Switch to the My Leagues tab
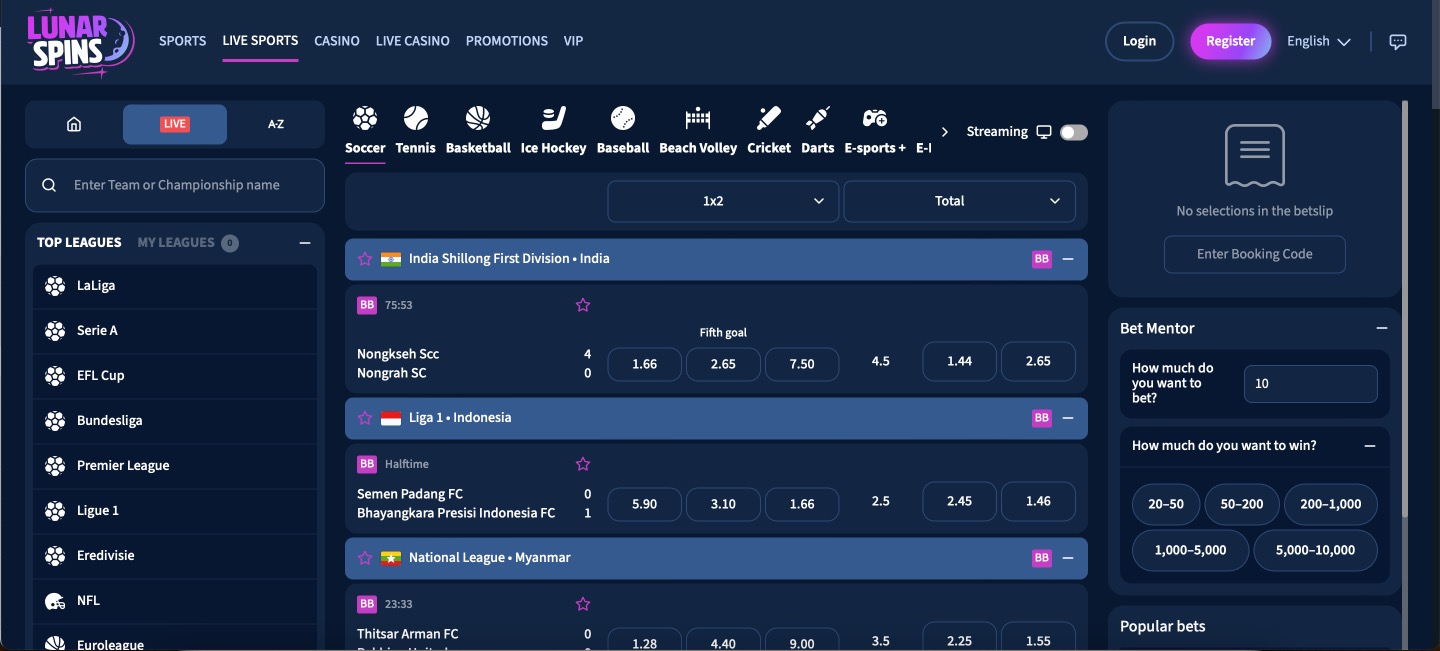Viewport: 1440px width, 651px height. pyautogui.click(x=176, y=242)
